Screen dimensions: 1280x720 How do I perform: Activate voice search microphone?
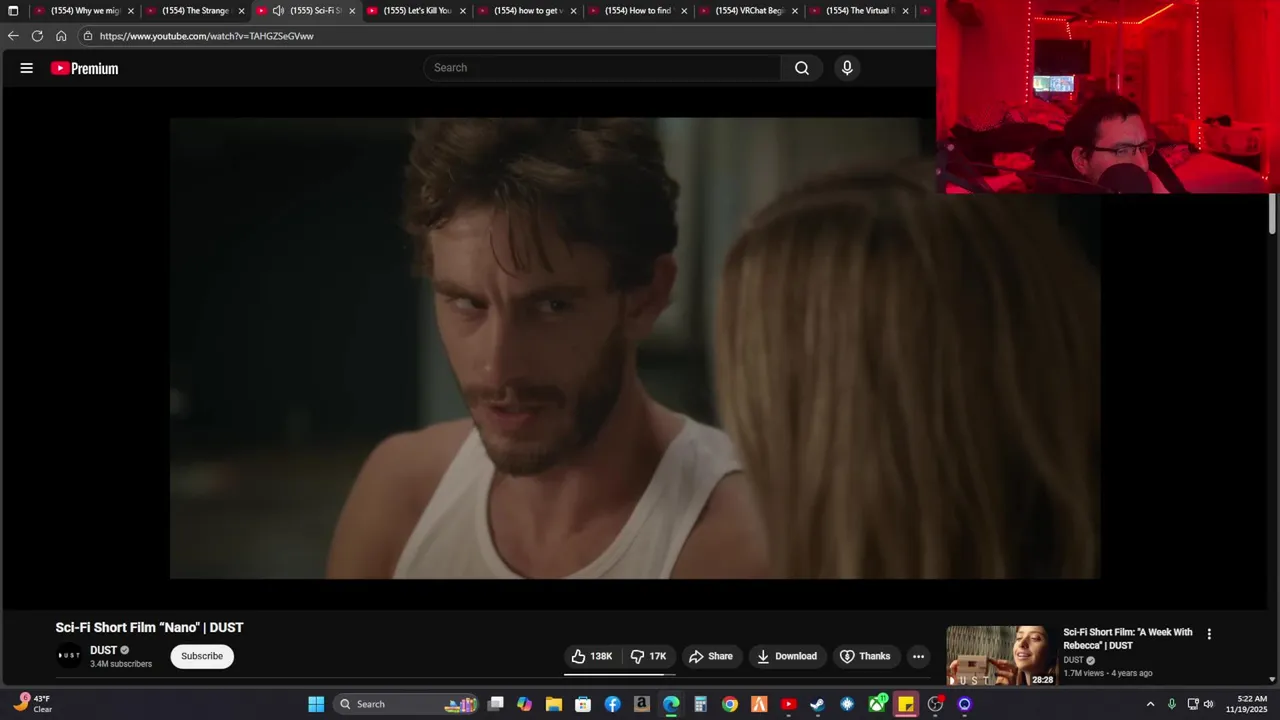click(847, 68)
